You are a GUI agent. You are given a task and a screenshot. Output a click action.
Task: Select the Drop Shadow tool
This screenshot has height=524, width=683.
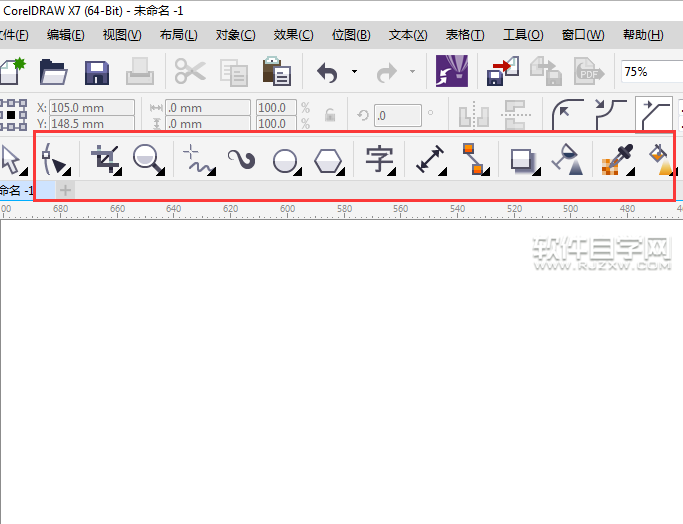524,161
